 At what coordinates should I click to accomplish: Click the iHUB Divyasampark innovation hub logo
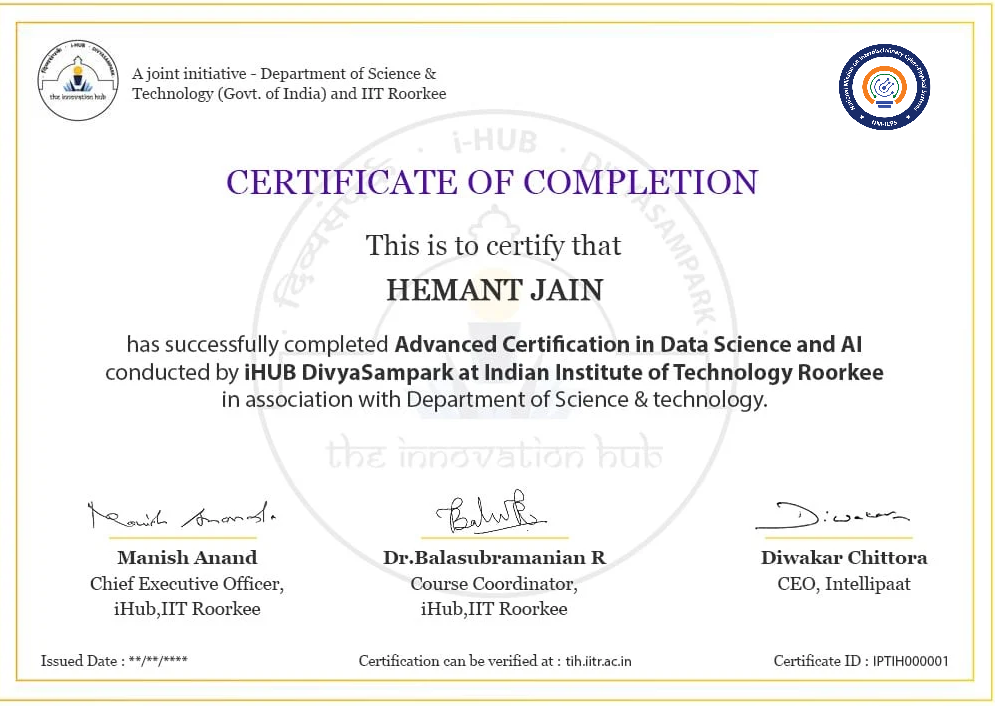tap(78, 80)
